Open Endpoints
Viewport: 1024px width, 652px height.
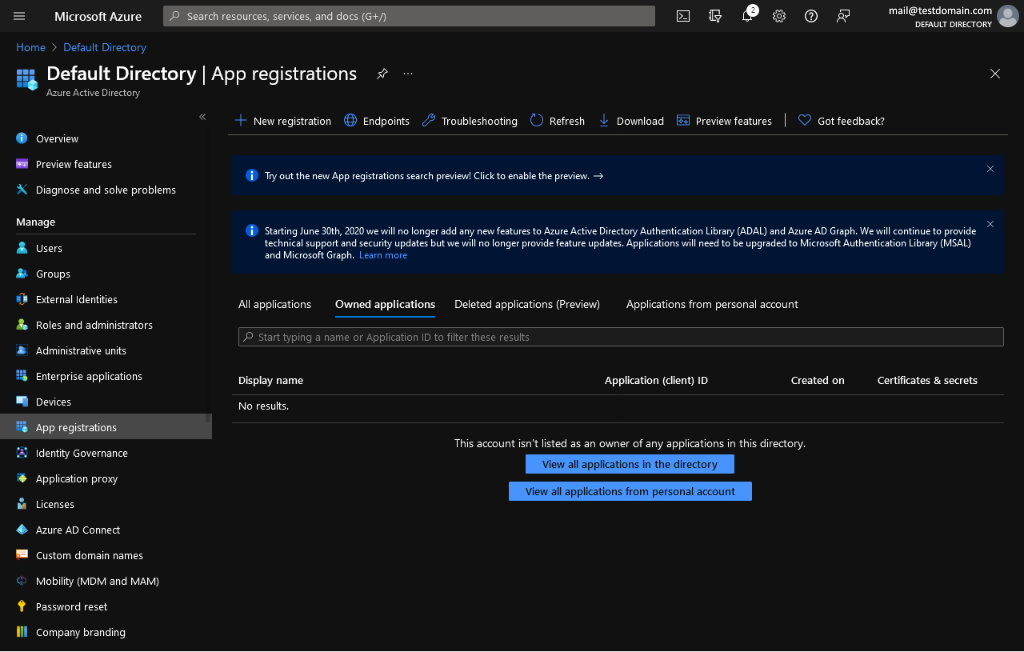pyautogui.click(x=377, y=121)
